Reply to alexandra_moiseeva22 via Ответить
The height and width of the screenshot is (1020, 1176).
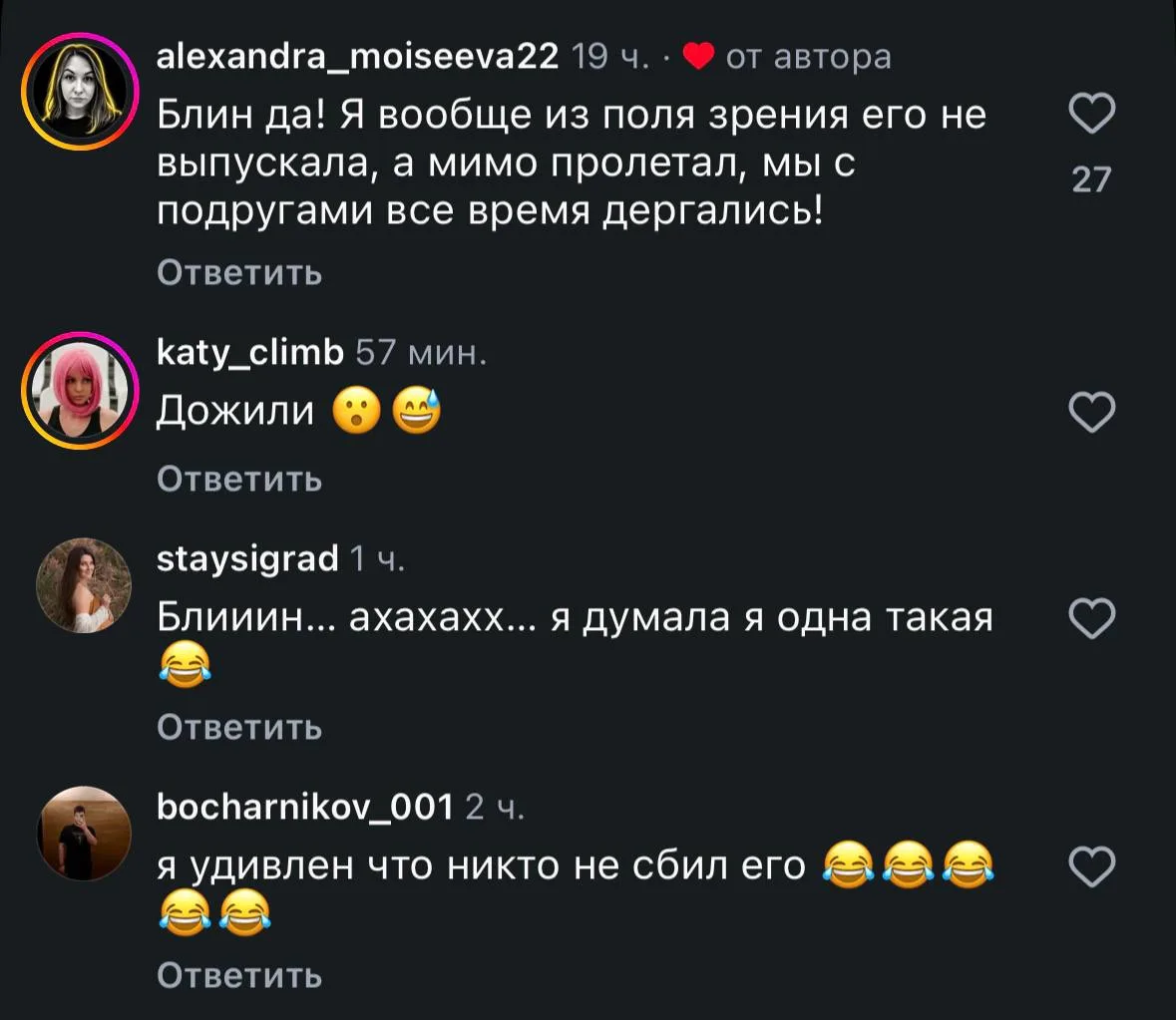coord(239,273)
